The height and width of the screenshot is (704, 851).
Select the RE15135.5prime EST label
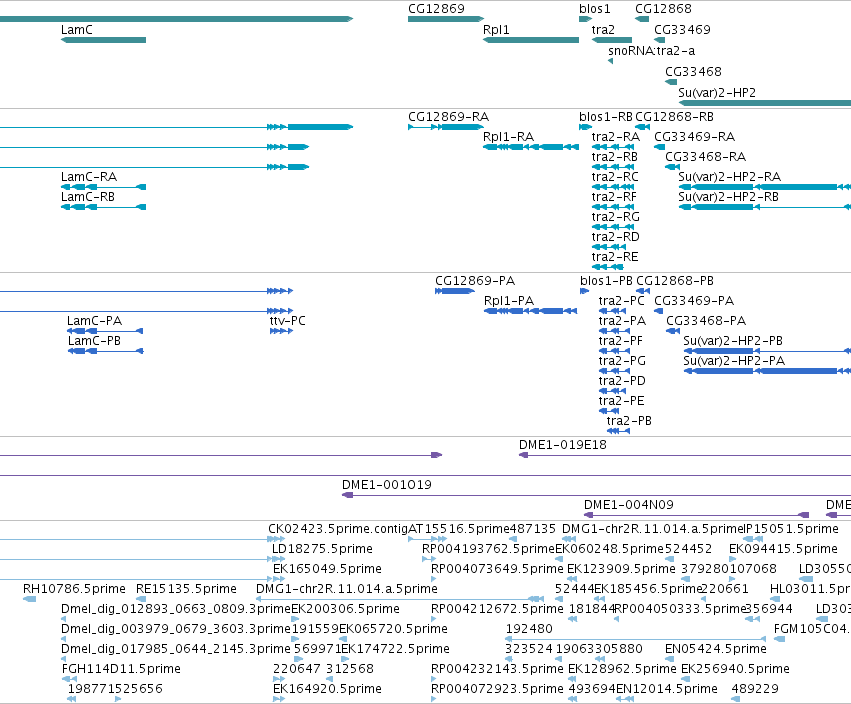(186, 589)
